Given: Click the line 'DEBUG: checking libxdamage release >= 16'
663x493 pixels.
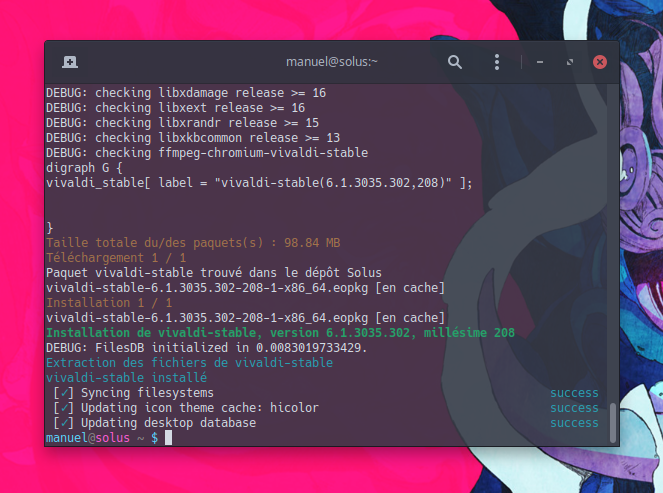Looking at the screenshot, I should tap(186, 93).
